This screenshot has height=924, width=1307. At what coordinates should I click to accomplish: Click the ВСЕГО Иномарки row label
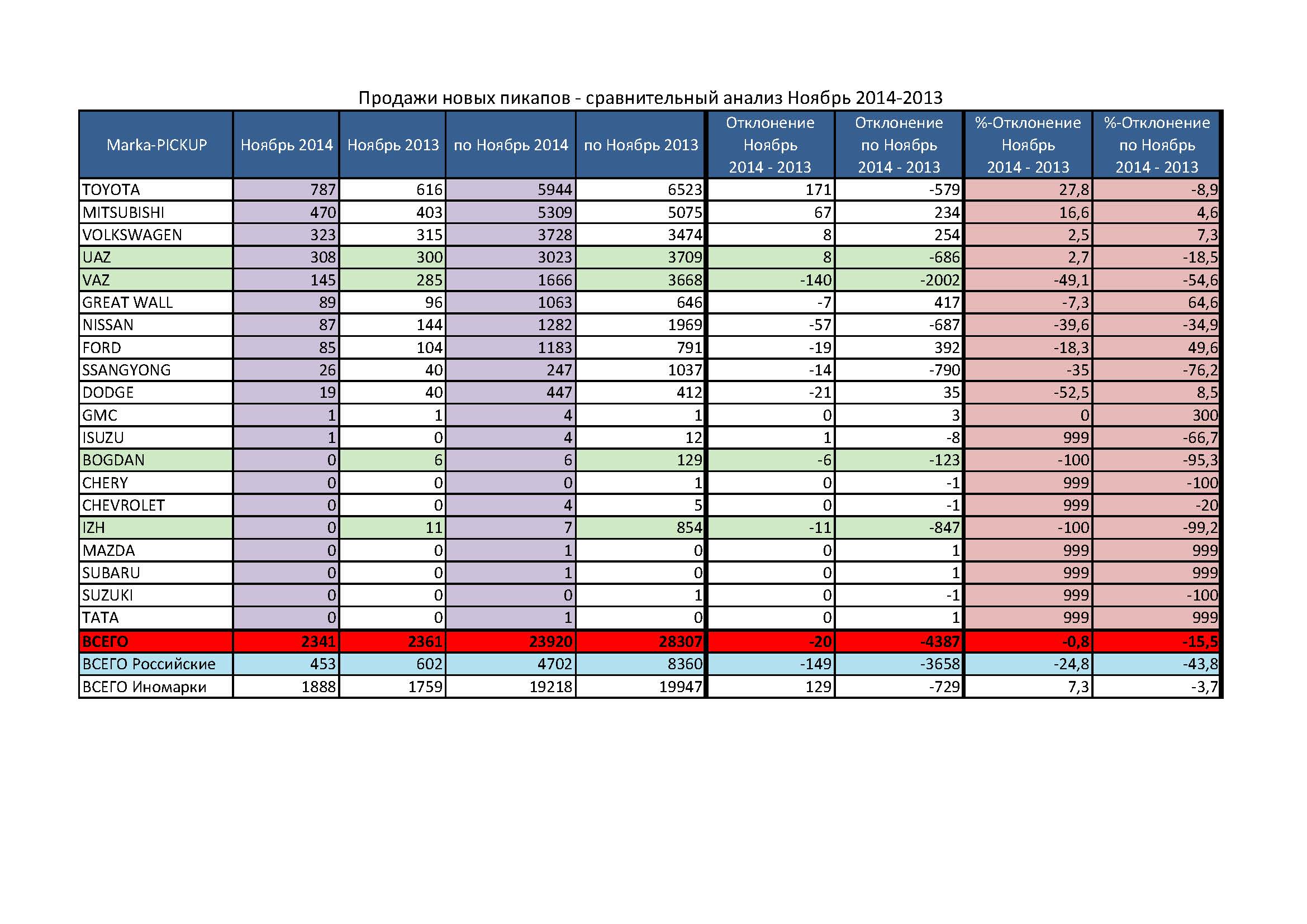(144, 687)
